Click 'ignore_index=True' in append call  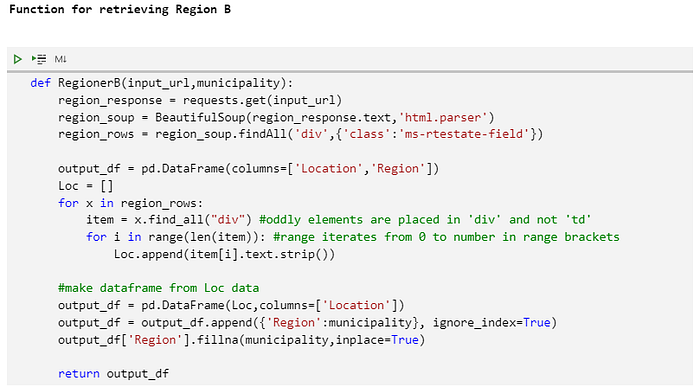click(492, 322)
